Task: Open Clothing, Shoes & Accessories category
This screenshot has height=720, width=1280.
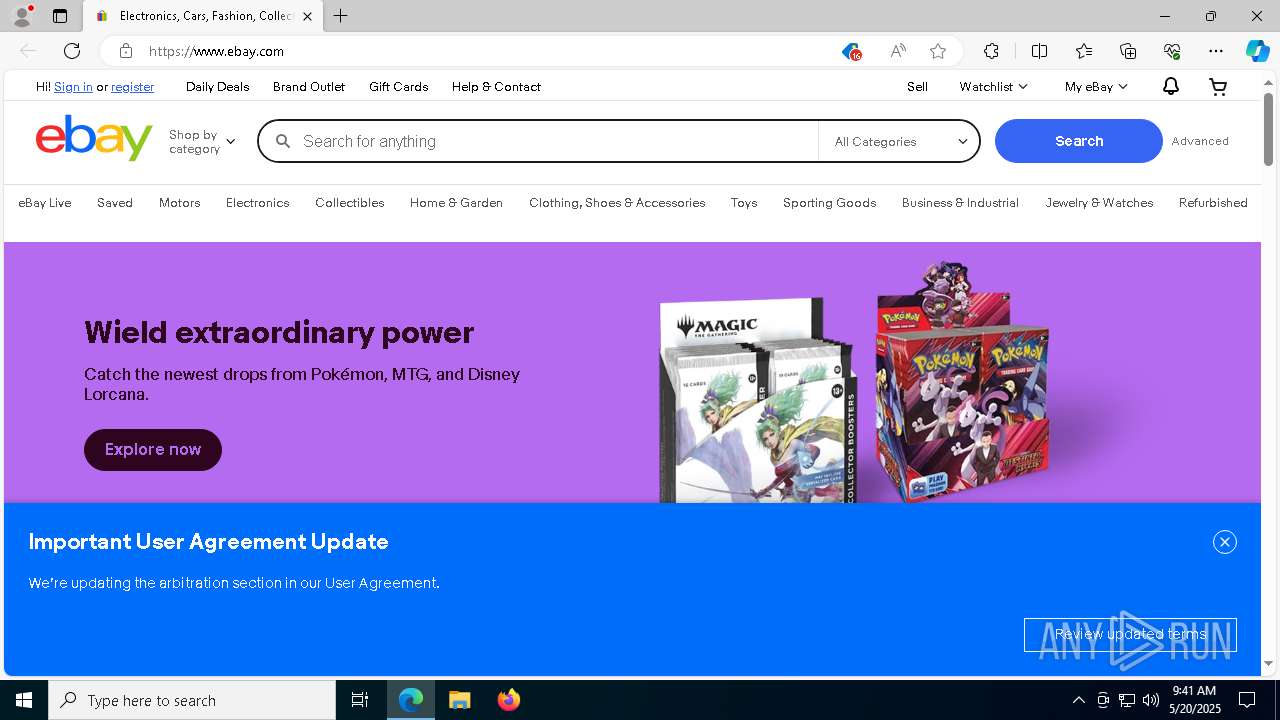Action: [x=617, y=203]
